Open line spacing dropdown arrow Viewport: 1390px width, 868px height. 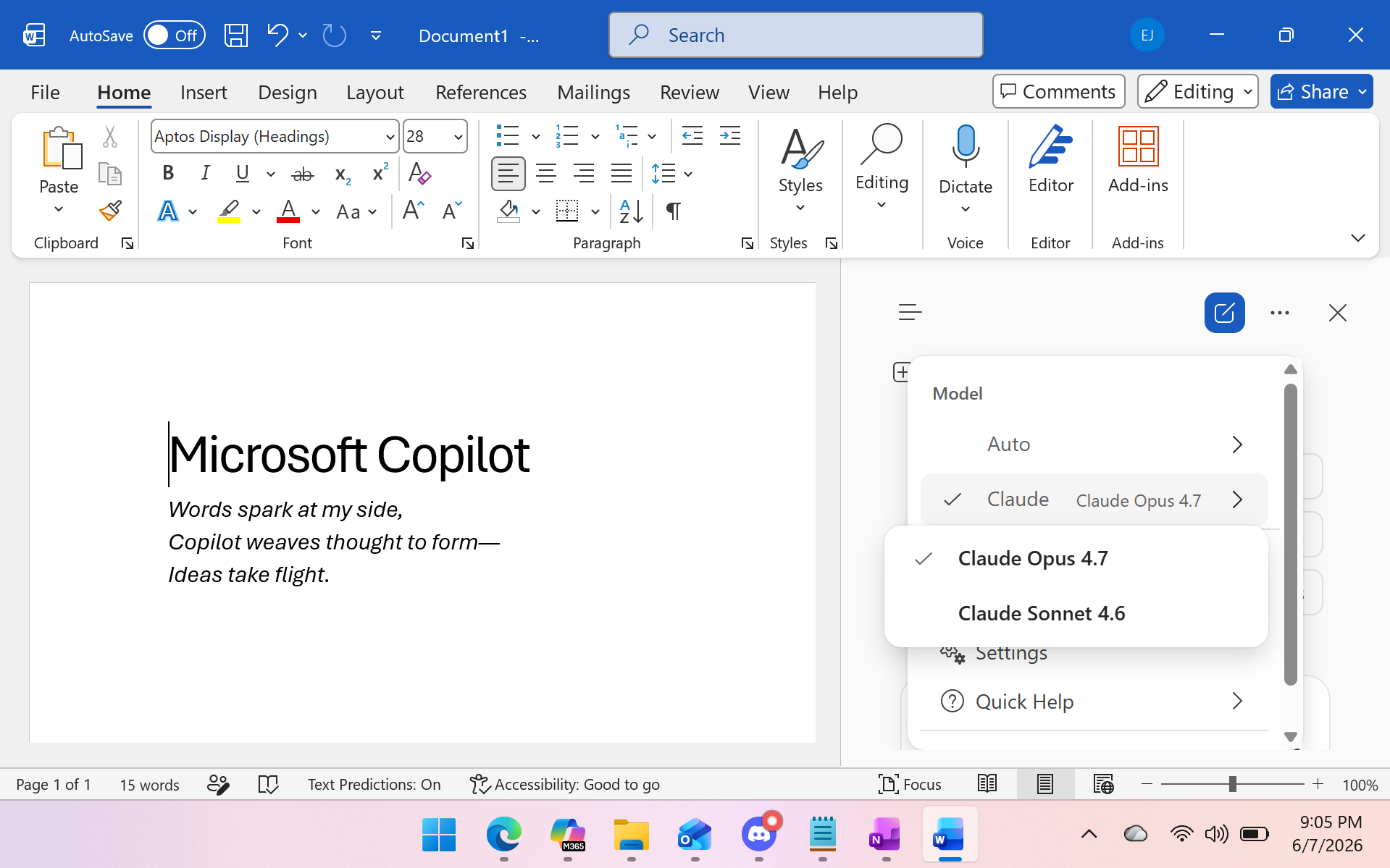pos(688,174)
